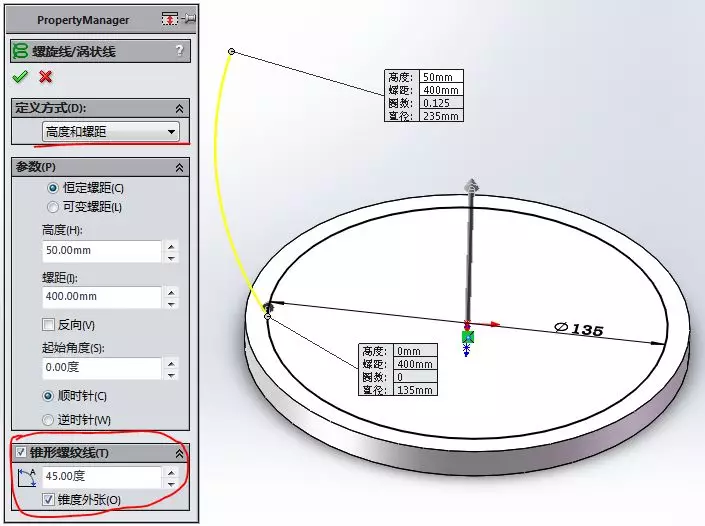Click the lower callout 螺距 400mm value
This screenshot has height=526, width=705.
[415, 364]
